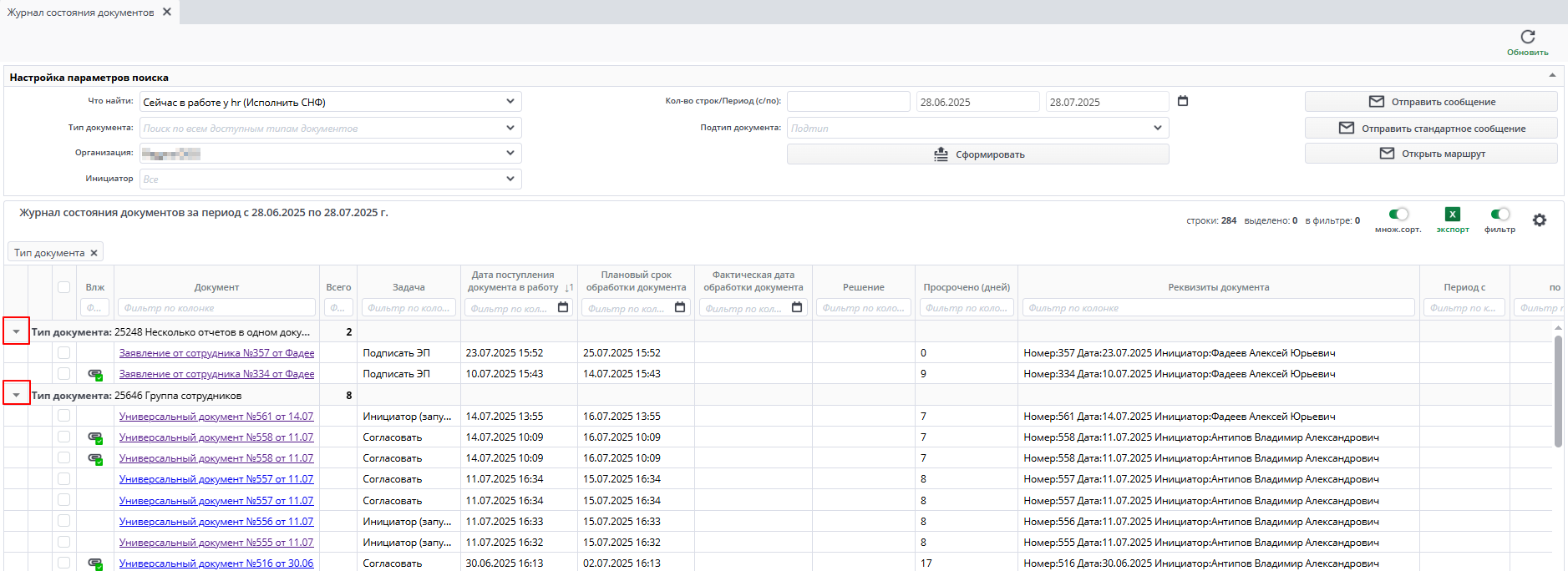Sort by the Просрочено (дней) column header

click(967, 287)
